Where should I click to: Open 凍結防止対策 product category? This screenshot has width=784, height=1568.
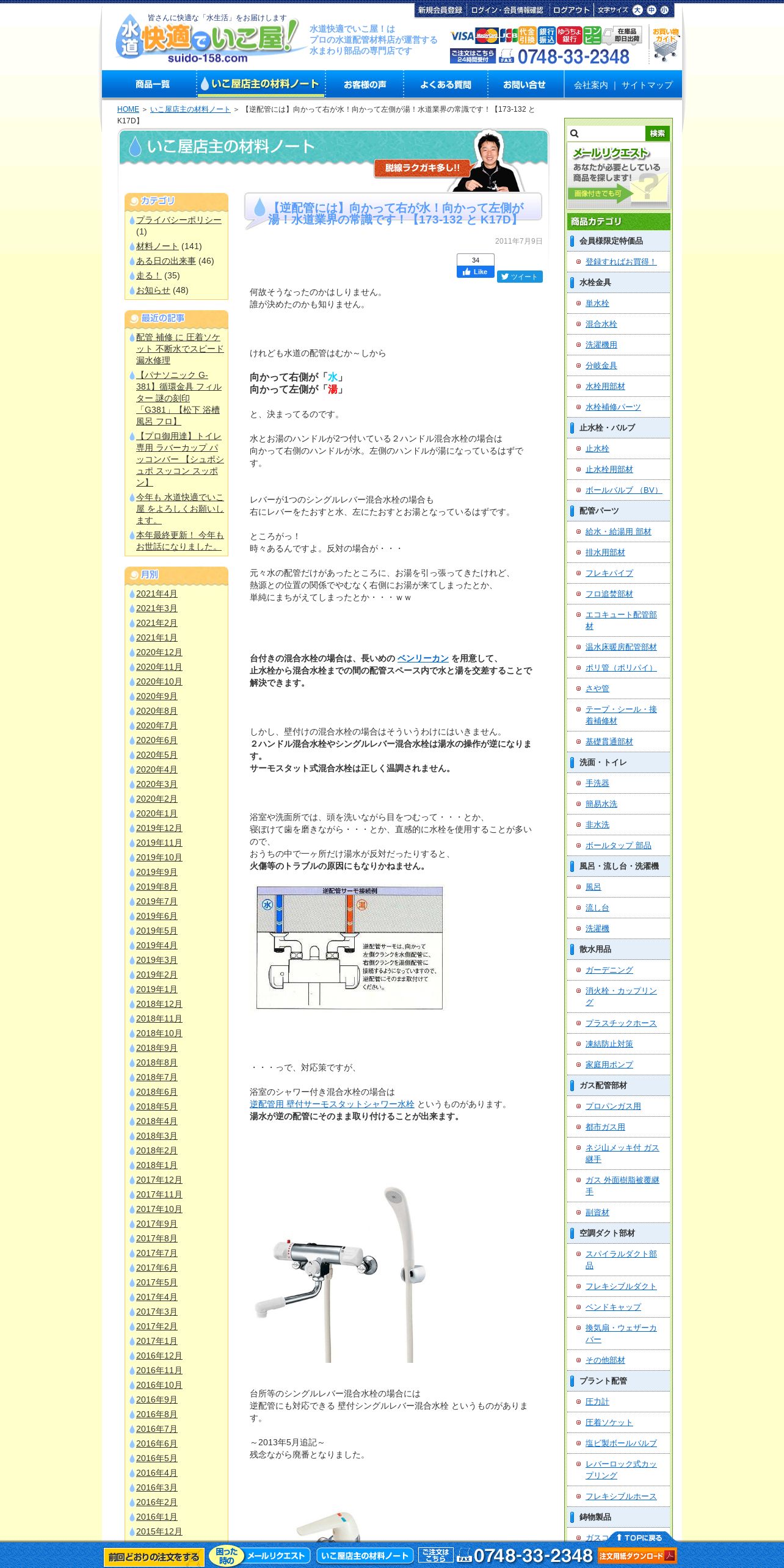point(609,1044)
